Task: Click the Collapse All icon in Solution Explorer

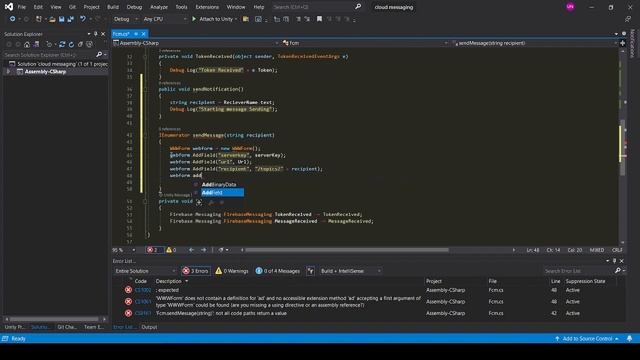Action: pyautogui.click(x=80, y=44)
